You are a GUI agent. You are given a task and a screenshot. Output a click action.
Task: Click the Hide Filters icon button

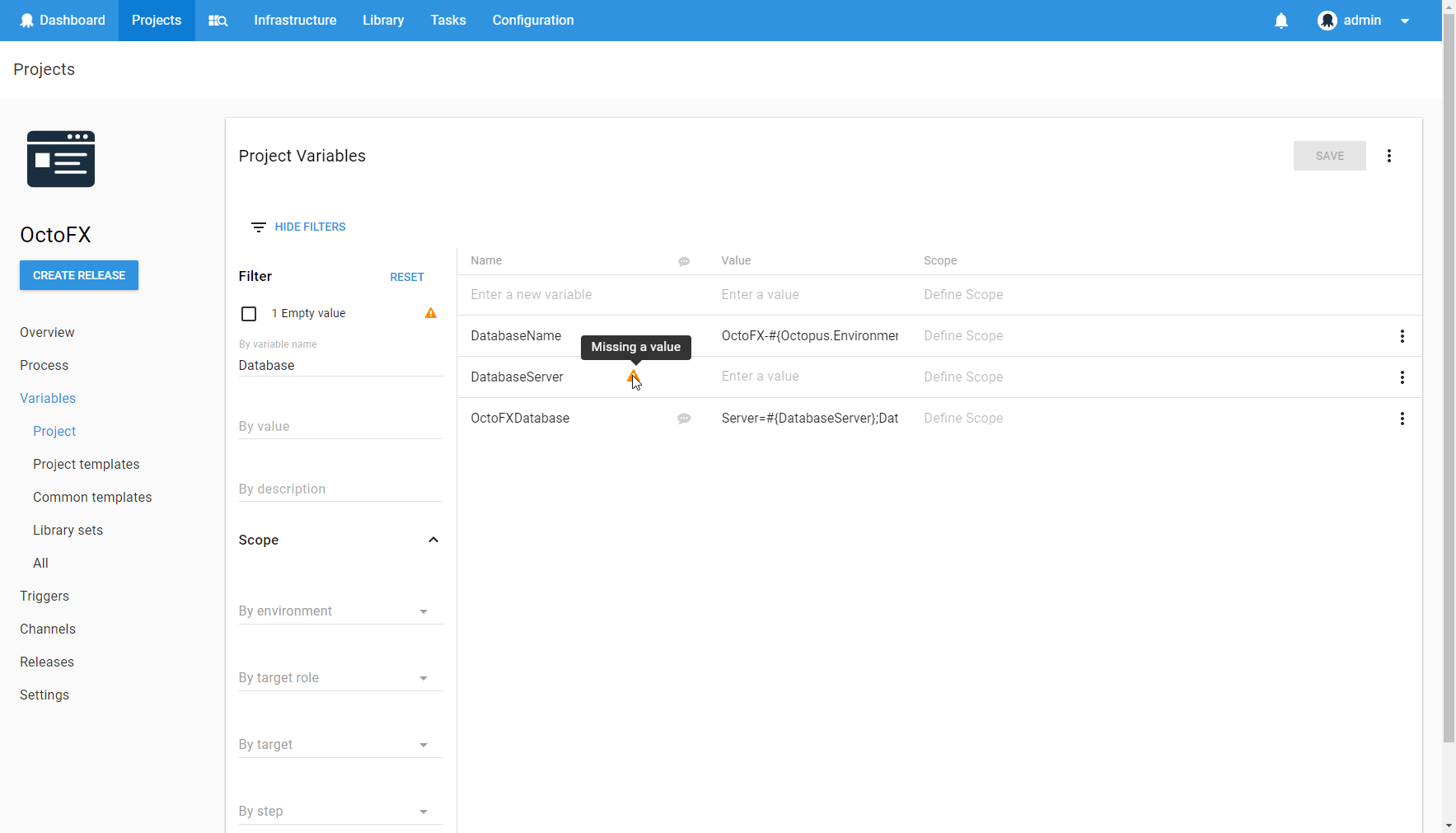pos(259,227)
